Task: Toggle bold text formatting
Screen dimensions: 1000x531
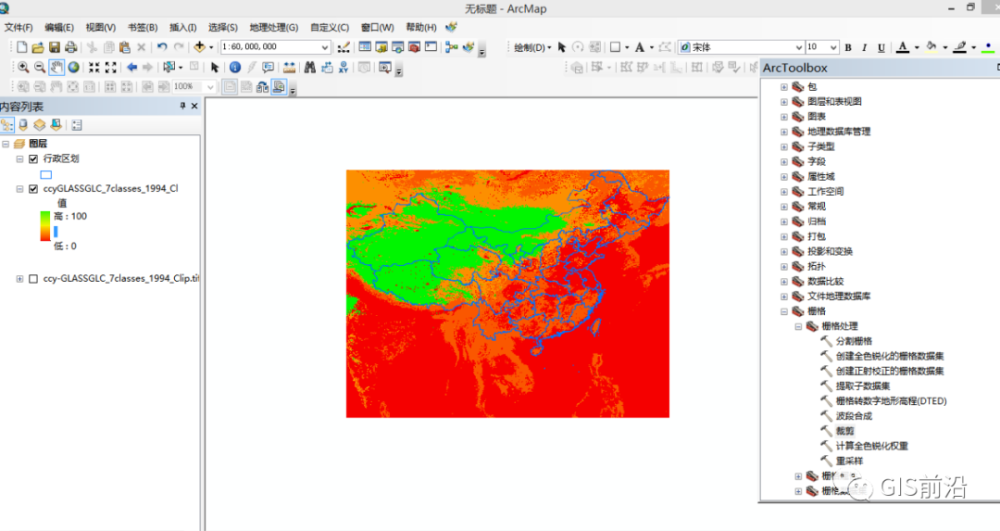Action: pyautogui.click(x=848, y=47)
